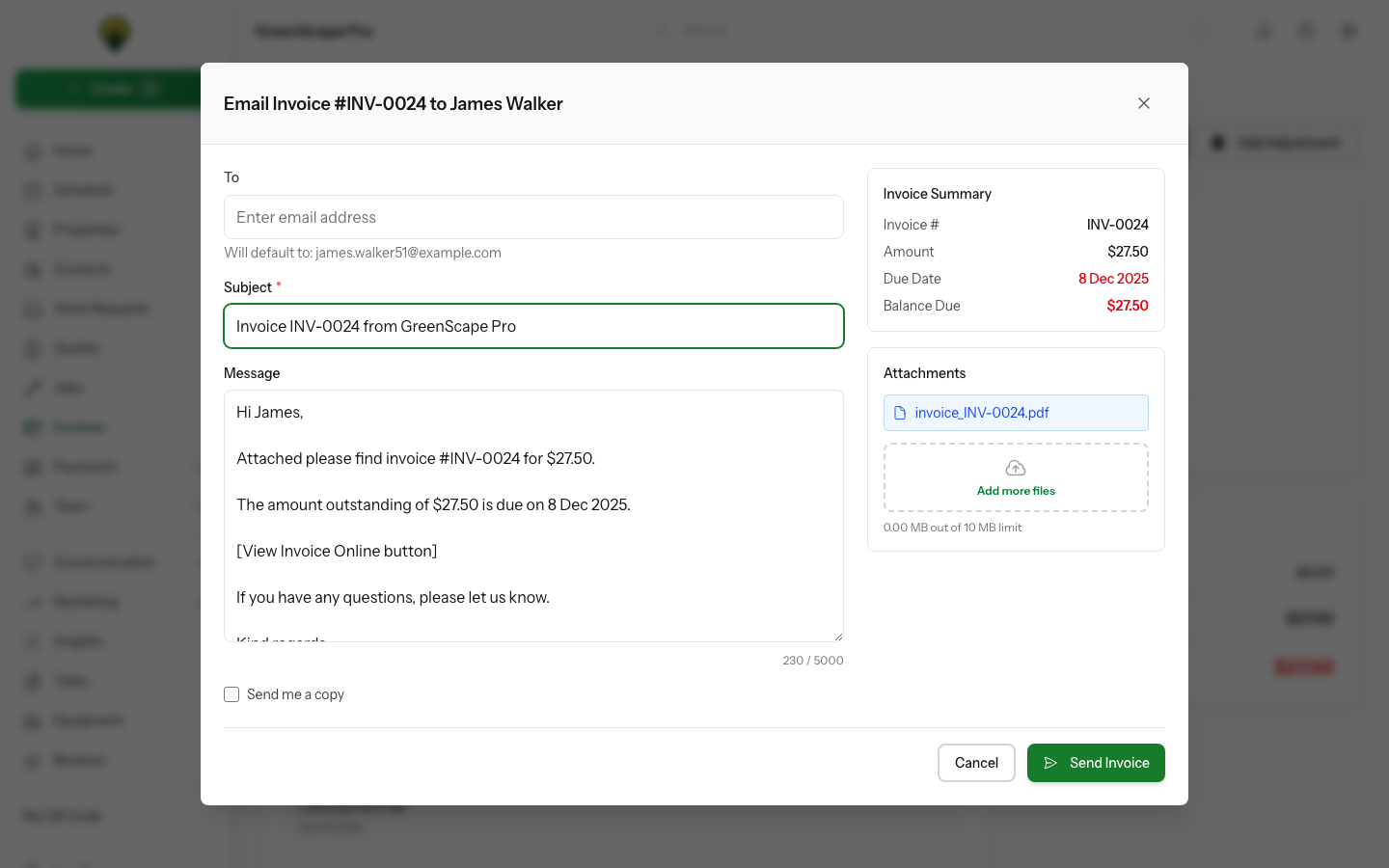The width and height of the screenshot is (1389, 868).
Task: Click the Message body text area
Action: (x=533, y=516)
